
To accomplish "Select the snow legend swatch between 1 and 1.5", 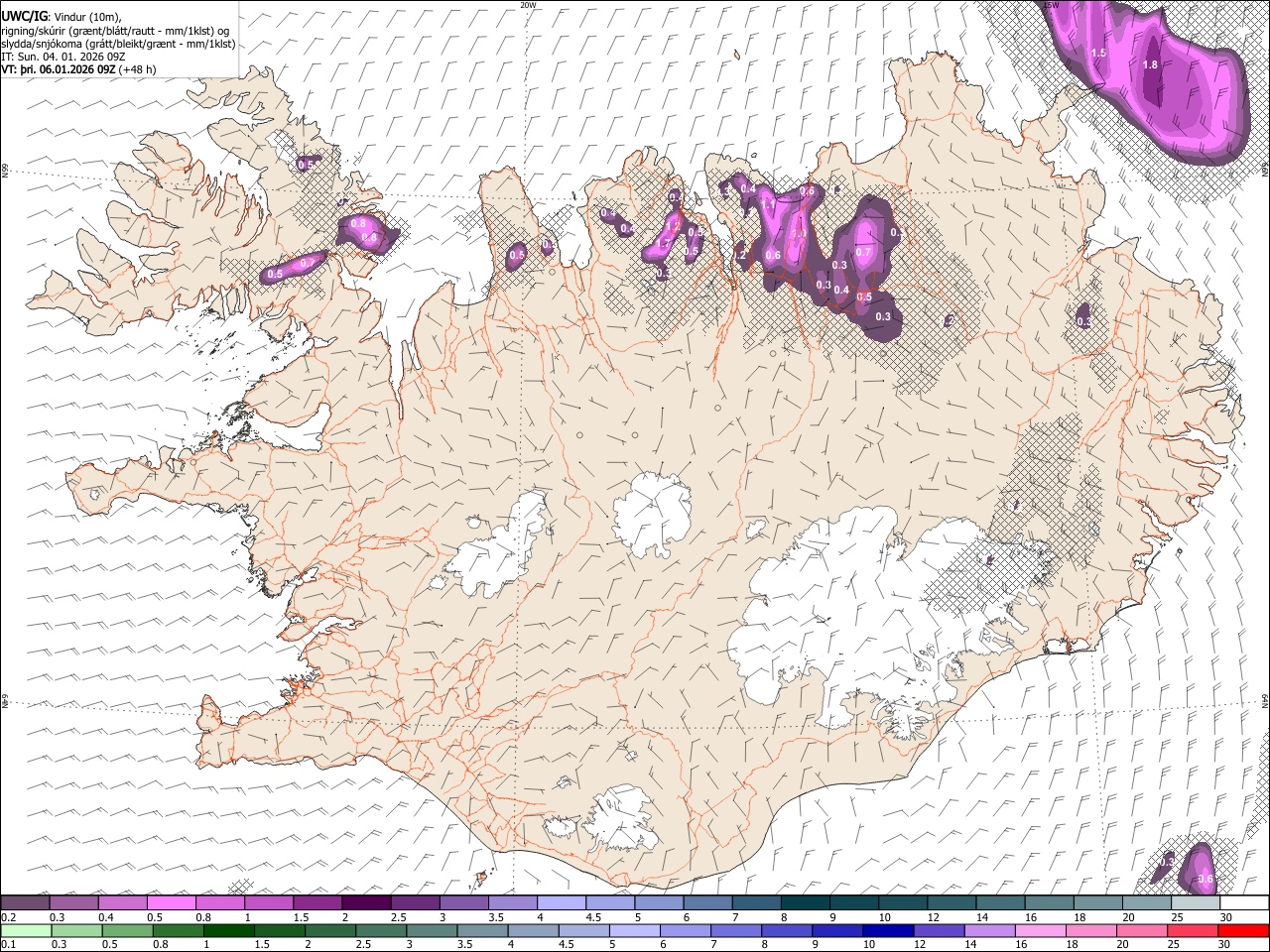I will point(269,903).
